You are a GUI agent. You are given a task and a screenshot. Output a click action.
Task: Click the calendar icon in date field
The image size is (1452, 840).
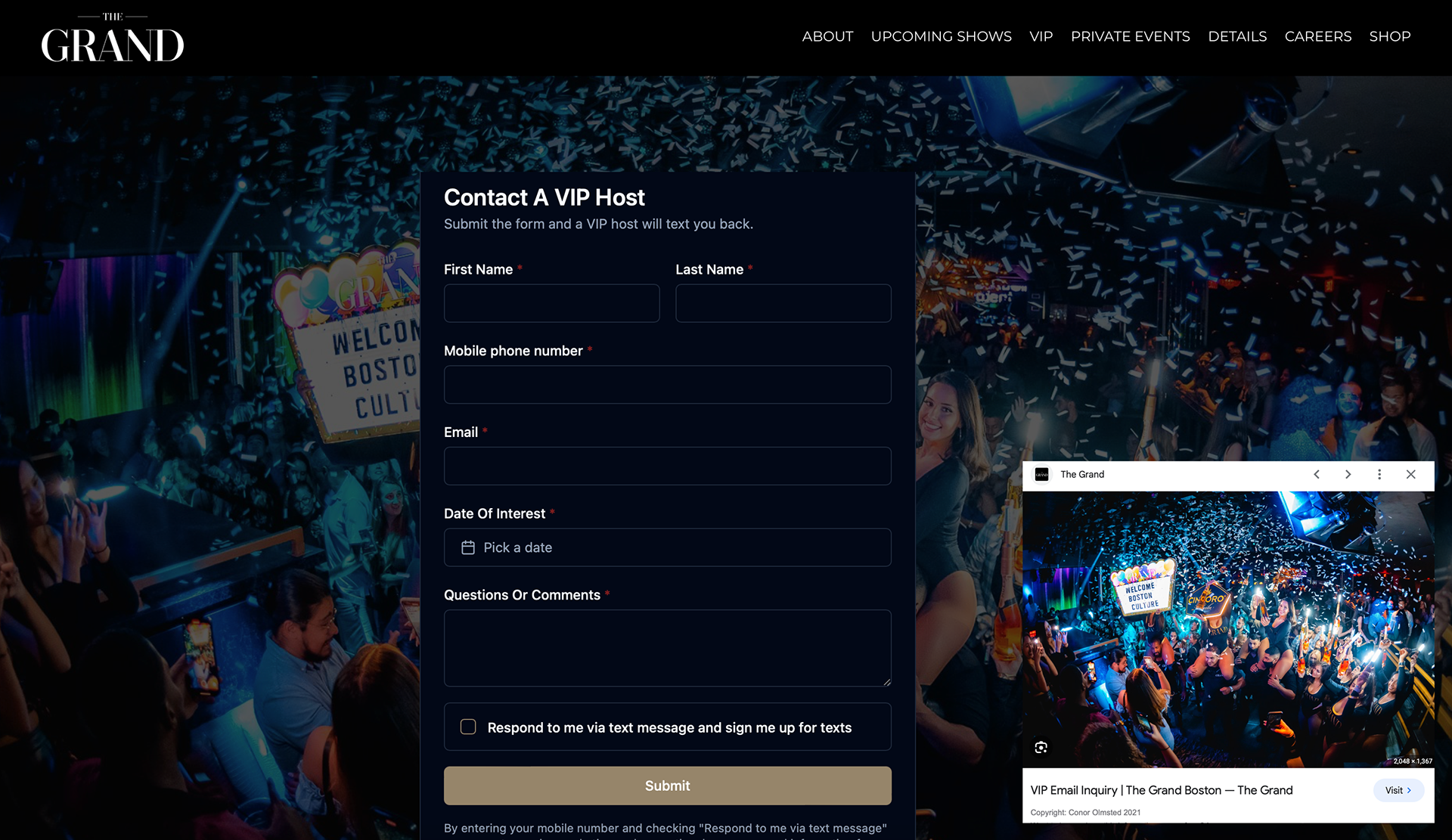pyautogui.click(x=468, y=547)
